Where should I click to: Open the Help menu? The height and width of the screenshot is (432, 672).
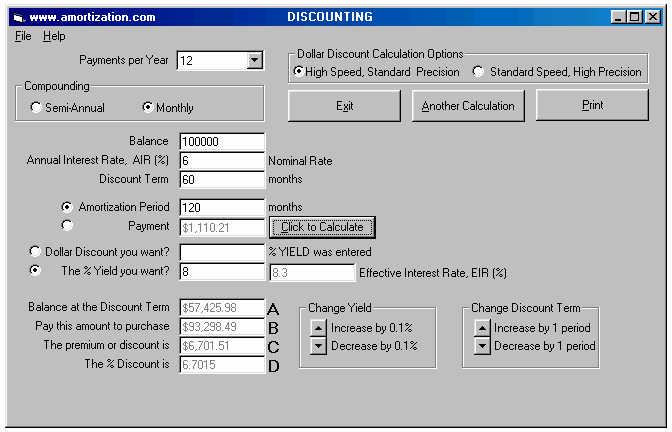click(x=54, y=36)
